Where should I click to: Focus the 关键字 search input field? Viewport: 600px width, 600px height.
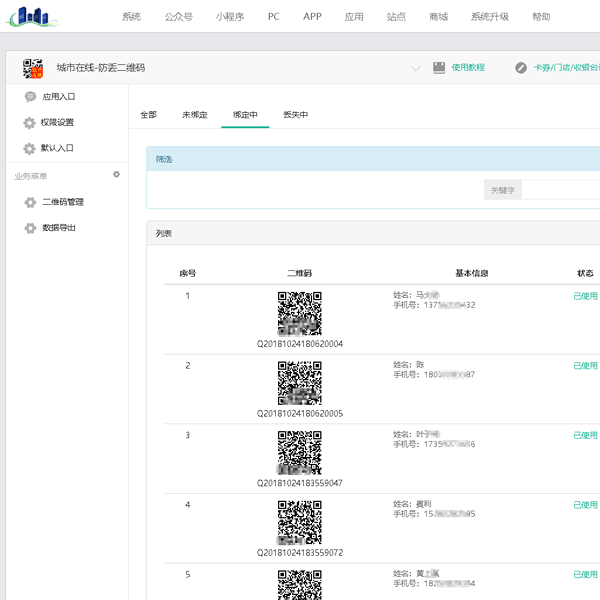pos(561,190)
